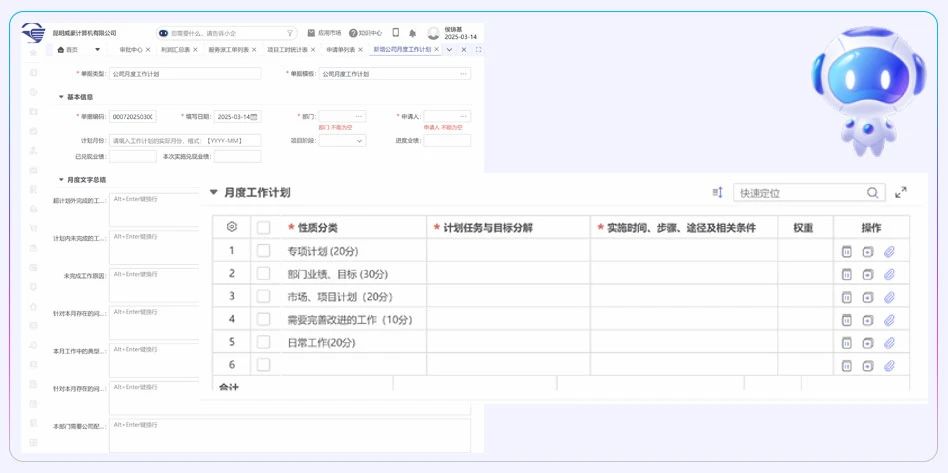Image resolution: width=948 pixels, height=473 pixels.
Task: Open notifications bell icon
Action: 412,33
